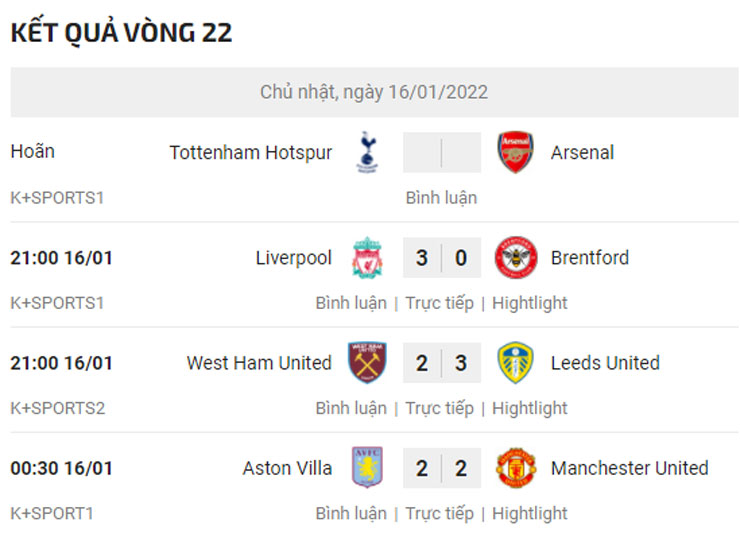Click the Liverpool team name
The width and height of the screenshot is (740, 553).
point(293,258)
